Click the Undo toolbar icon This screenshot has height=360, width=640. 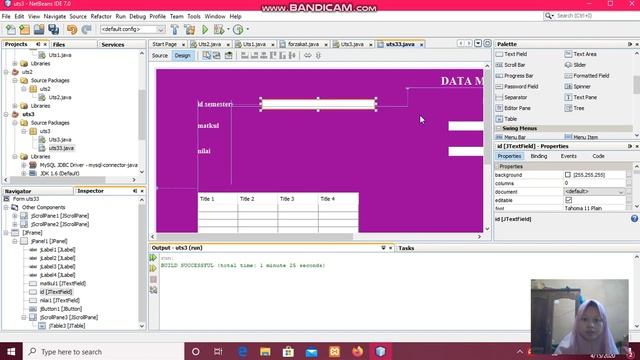point(72,29)
